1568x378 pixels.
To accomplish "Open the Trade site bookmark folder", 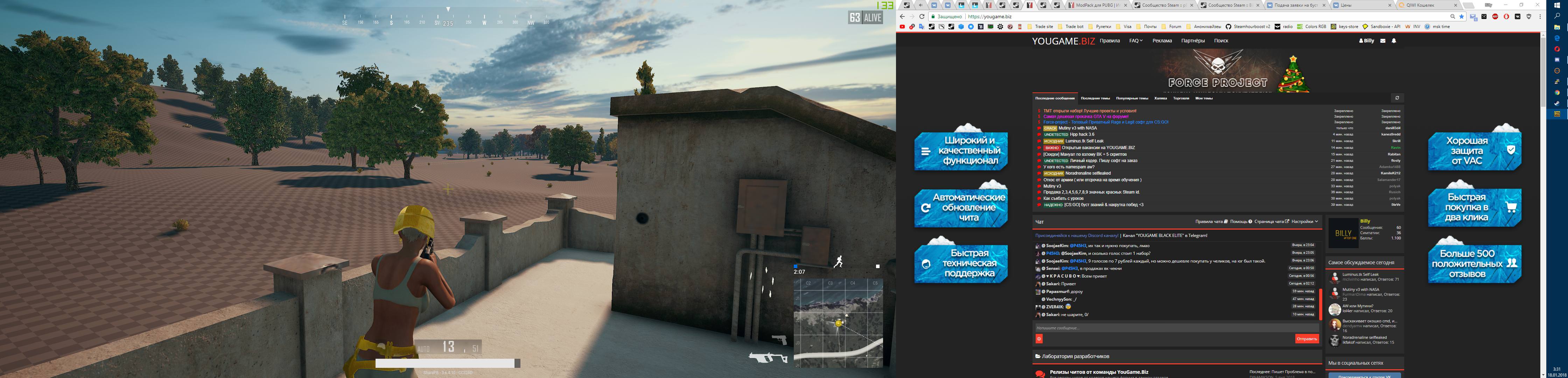I will pos(1041,27).
